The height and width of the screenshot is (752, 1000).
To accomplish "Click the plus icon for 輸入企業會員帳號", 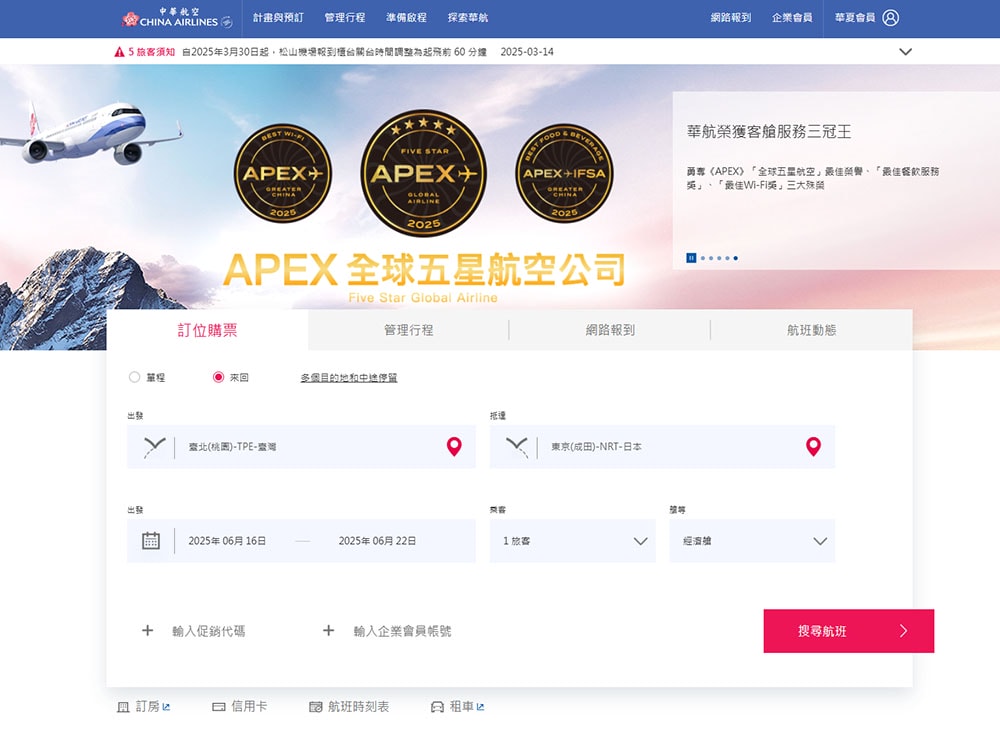I will [x=328, y=630].
